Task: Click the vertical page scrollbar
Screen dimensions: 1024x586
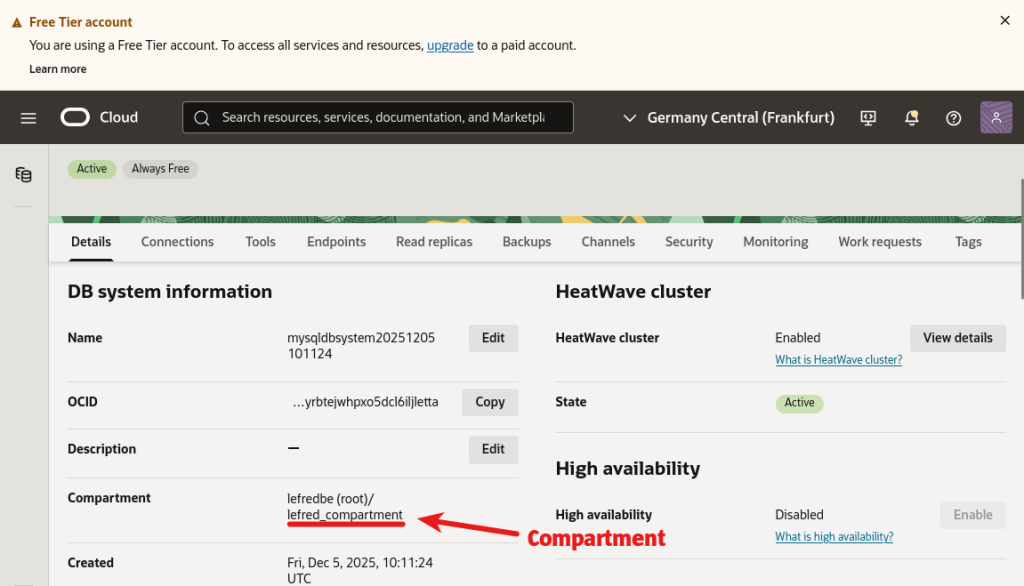Action: coord(1020,240)
